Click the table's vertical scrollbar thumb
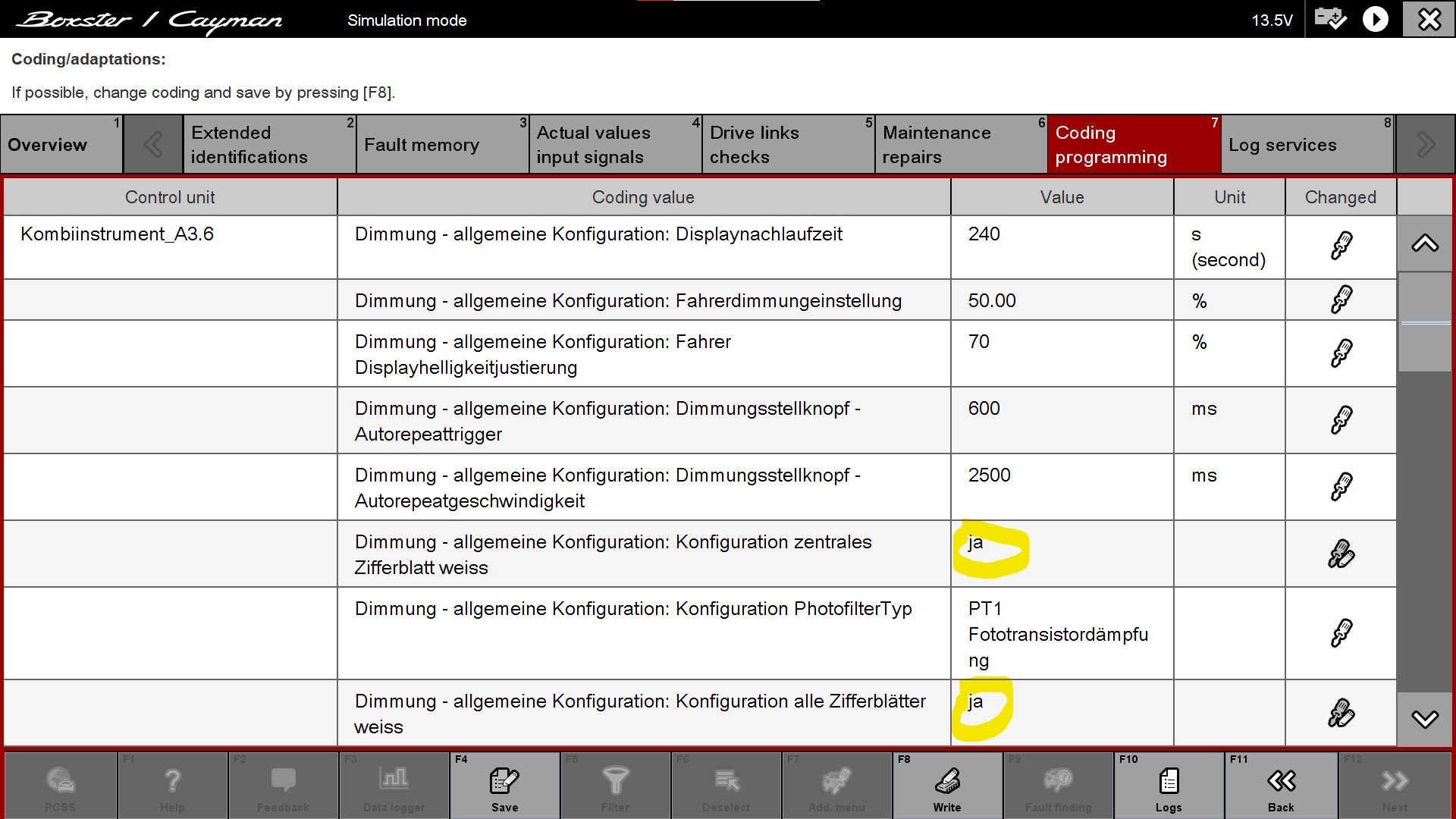The height and width of the screenshot is (819, 1456). coord(1425,322)
